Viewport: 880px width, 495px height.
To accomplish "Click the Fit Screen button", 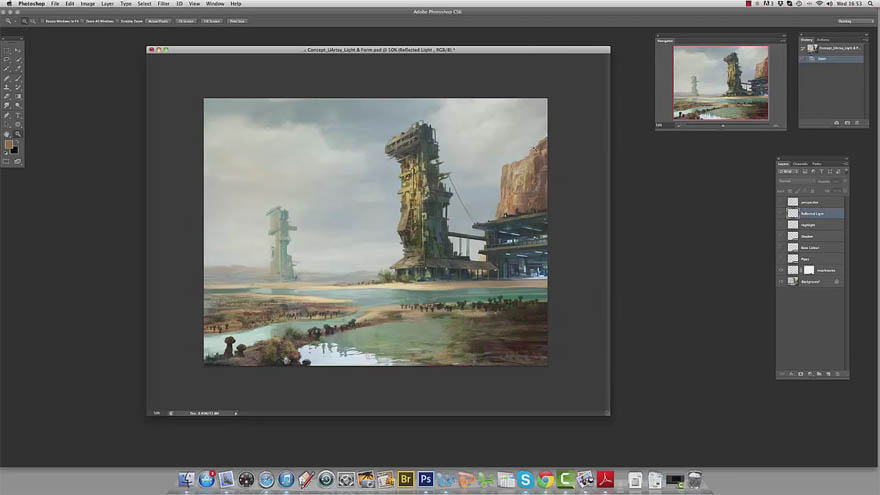I will click(x=186, y=21).
